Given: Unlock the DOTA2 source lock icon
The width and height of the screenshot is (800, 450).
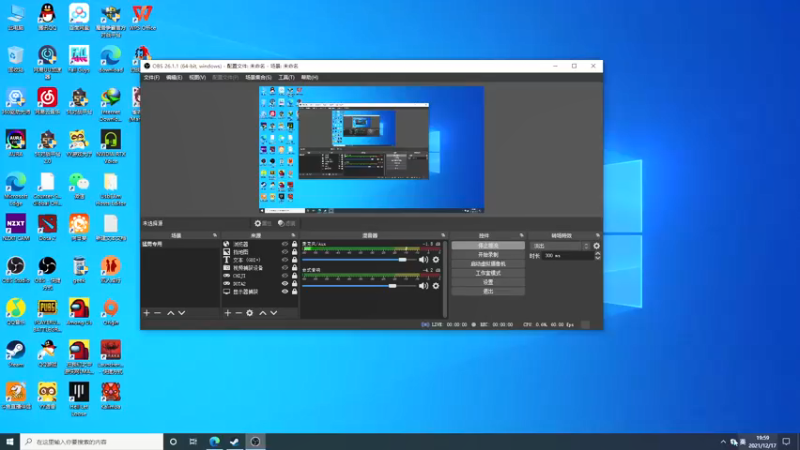Looking at the screenshot, I should point(294,284).
